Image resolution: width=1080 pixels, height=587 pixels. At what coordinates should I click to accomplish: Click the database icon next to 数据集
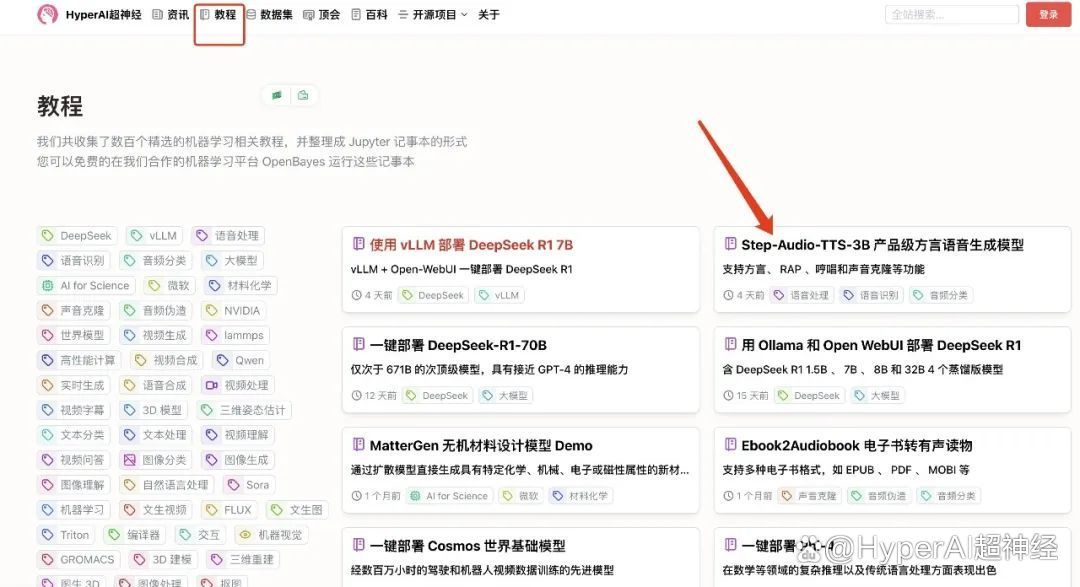251,15
